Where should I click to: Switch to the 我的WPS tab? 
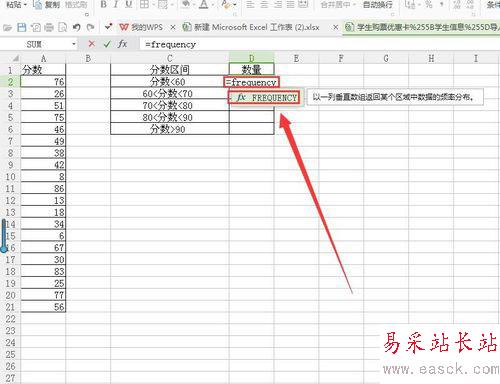click(141, 27)
